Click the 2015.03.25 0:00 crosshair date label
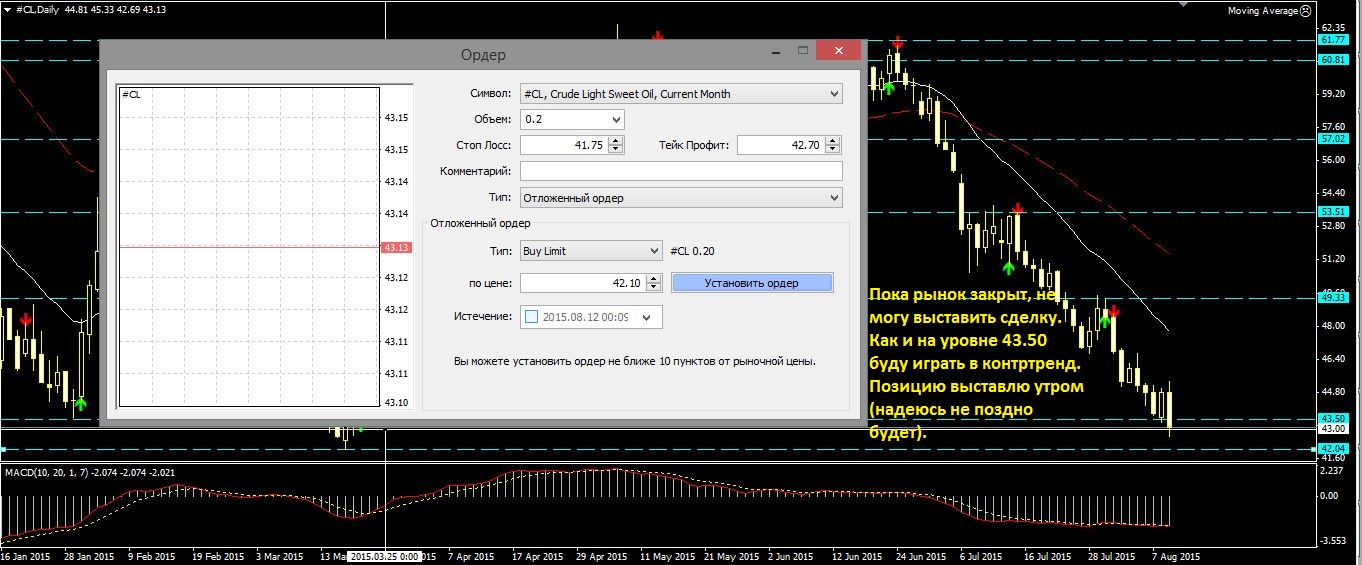This screenshot has height=565, width=1362. pyautogui.click(x=385, y=556)
